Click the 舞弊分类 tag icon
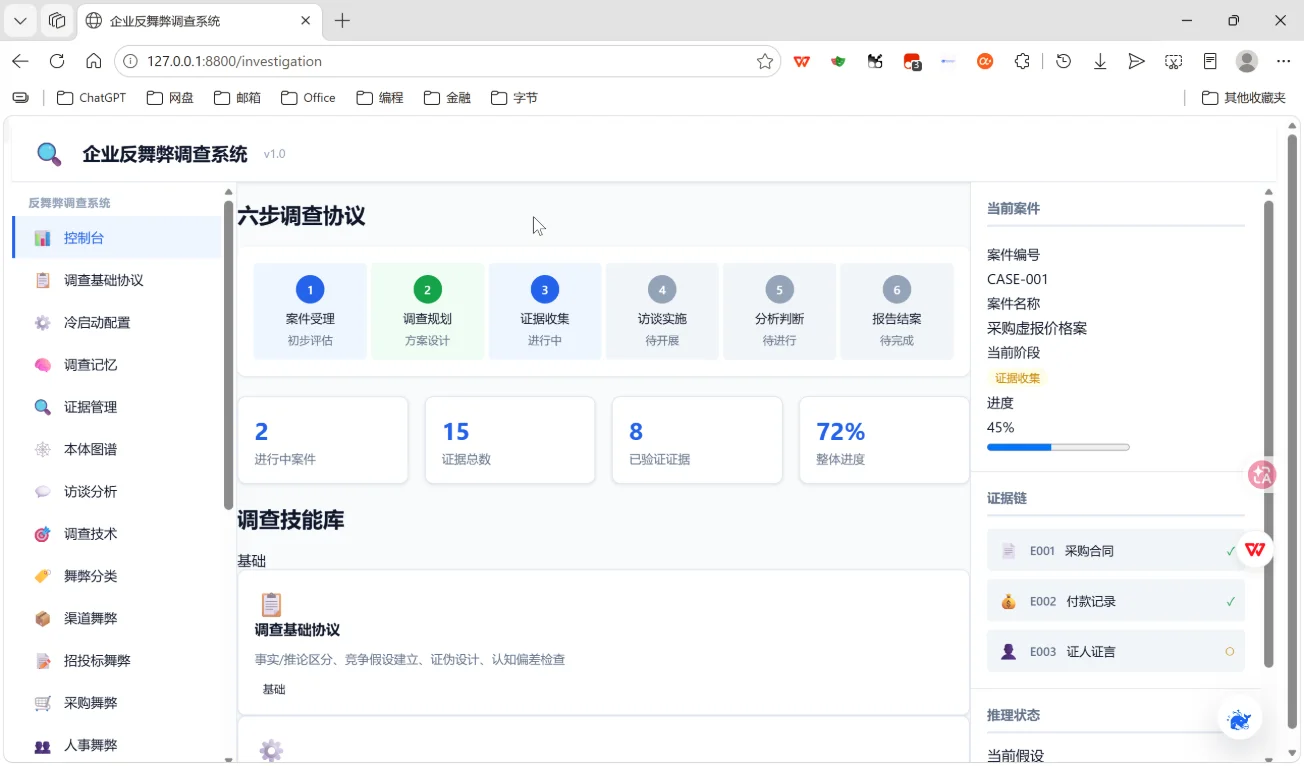Screen dimensions: 1304x766 [42, 576]
